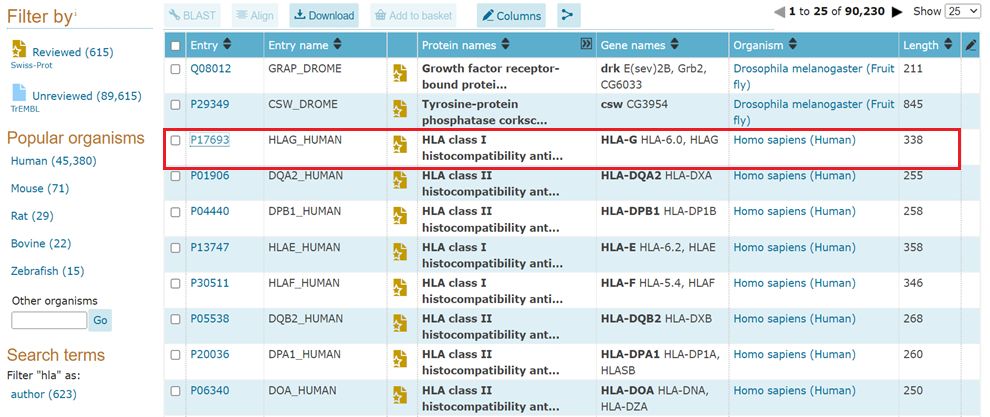Click the Unreviewed TrEMBL document icon

click(x=19, y=96)
